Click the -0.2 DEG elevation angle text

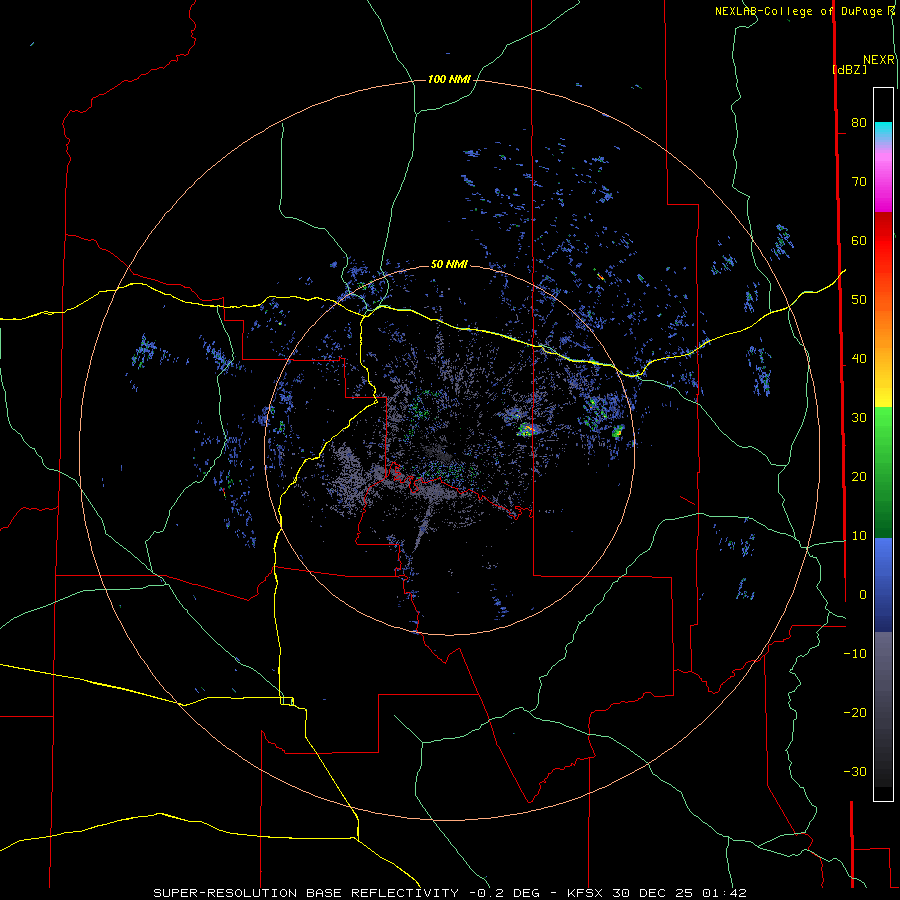(x=504, y=893)
